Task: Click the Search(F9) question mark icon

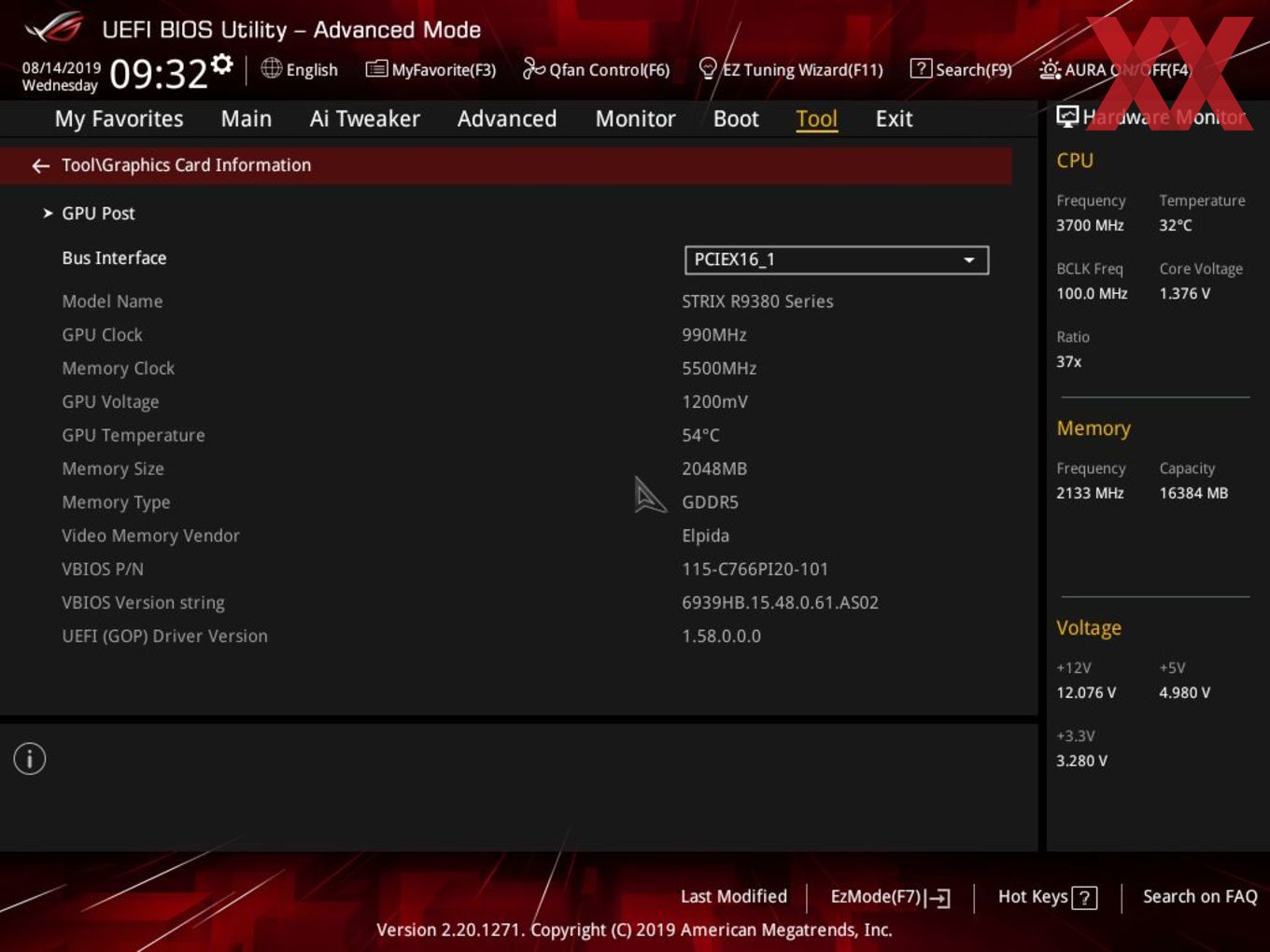Action: coord(920,68)
